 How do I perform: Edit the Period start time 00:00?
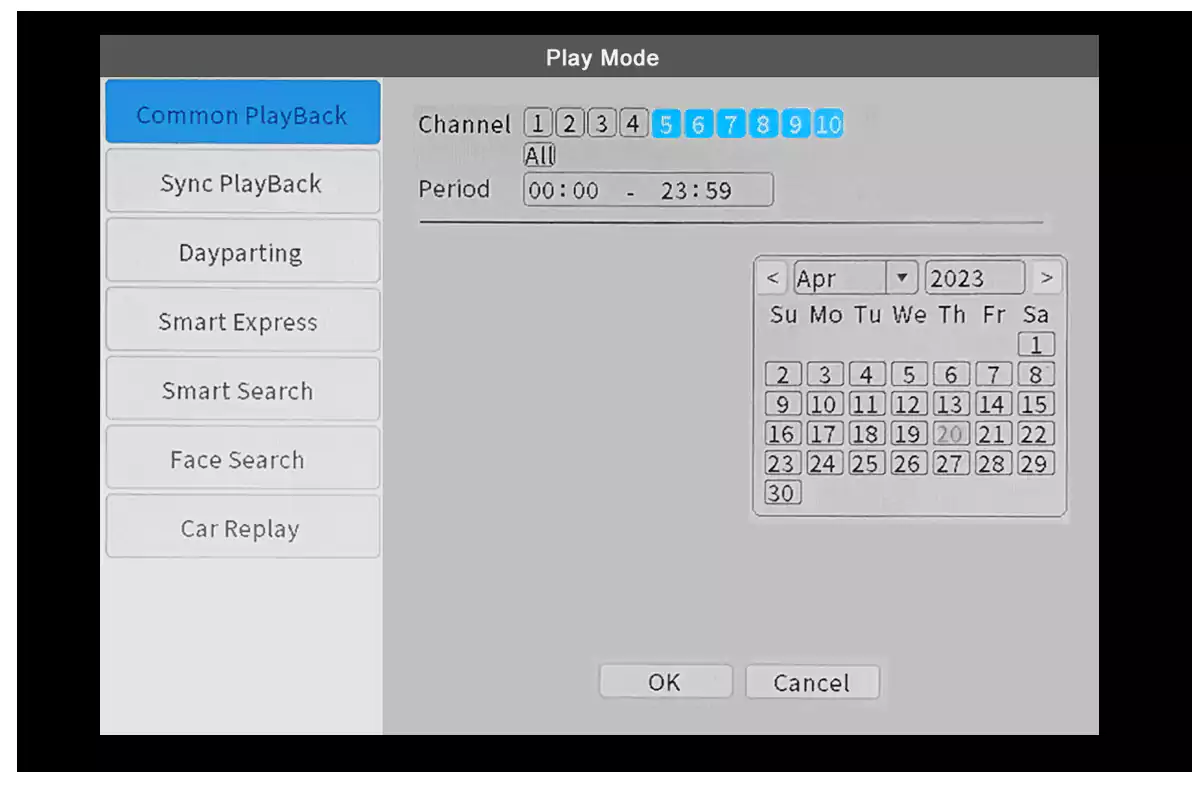click(x=564, y=190)
